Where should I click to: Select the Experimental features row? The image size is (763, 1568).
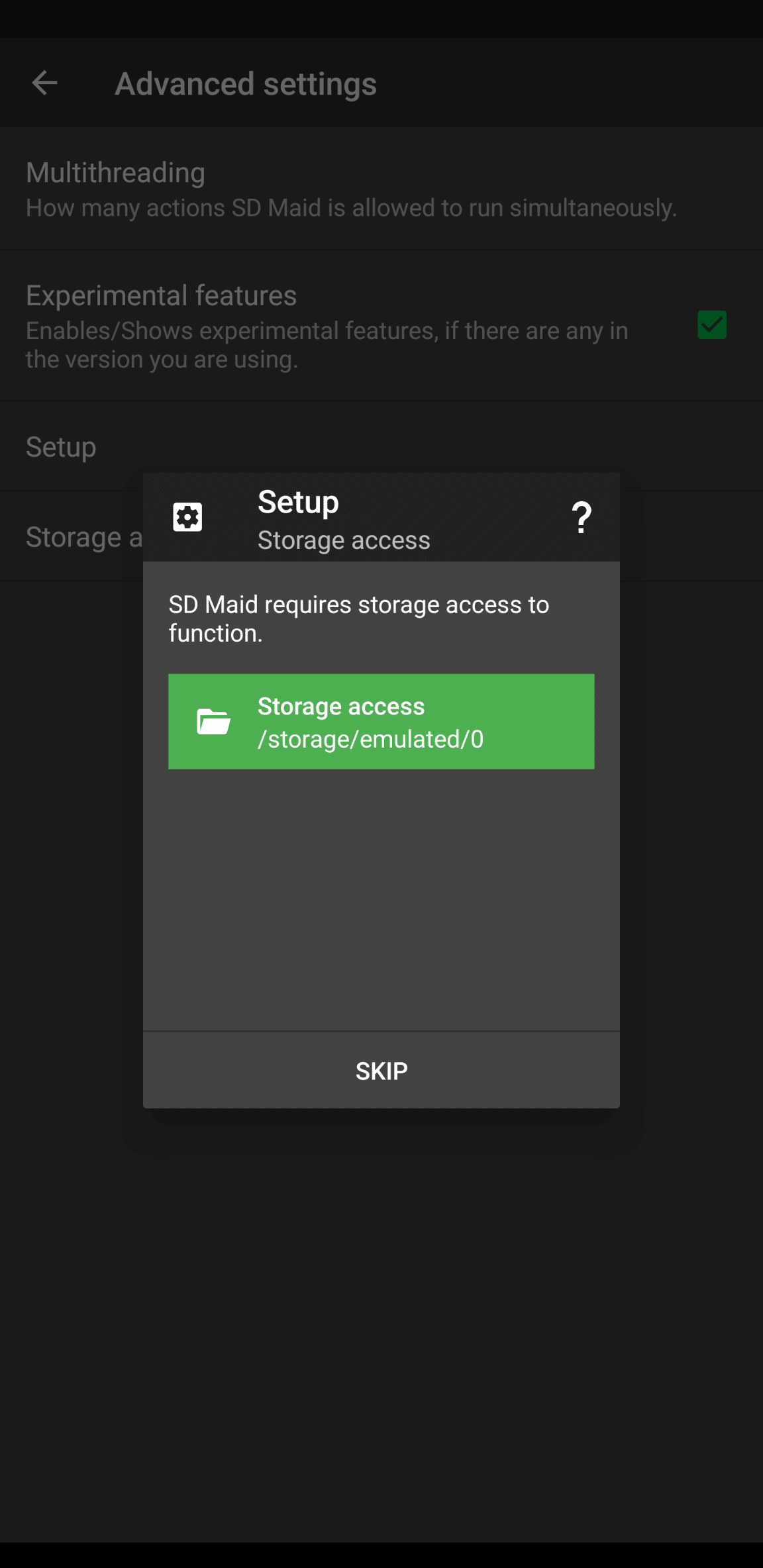[x=381, y=326]
